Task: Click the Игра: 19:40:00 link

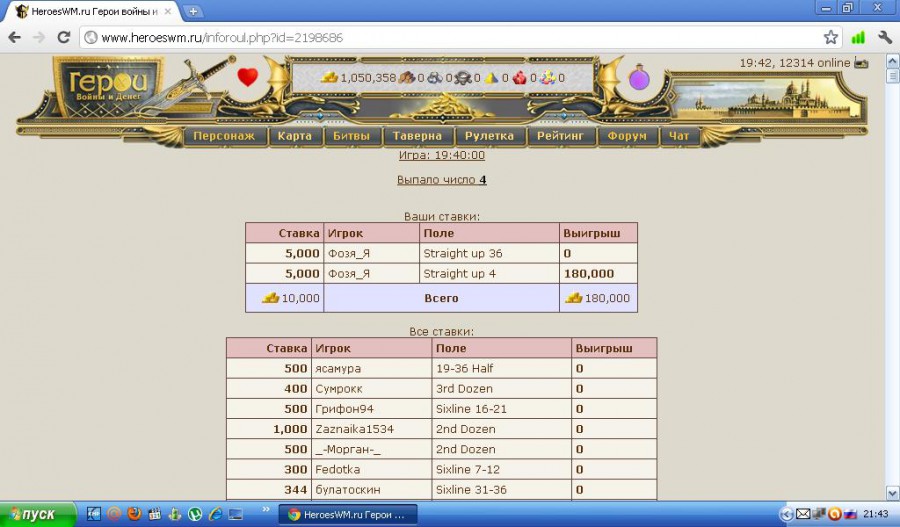Action: click(441, 155)
